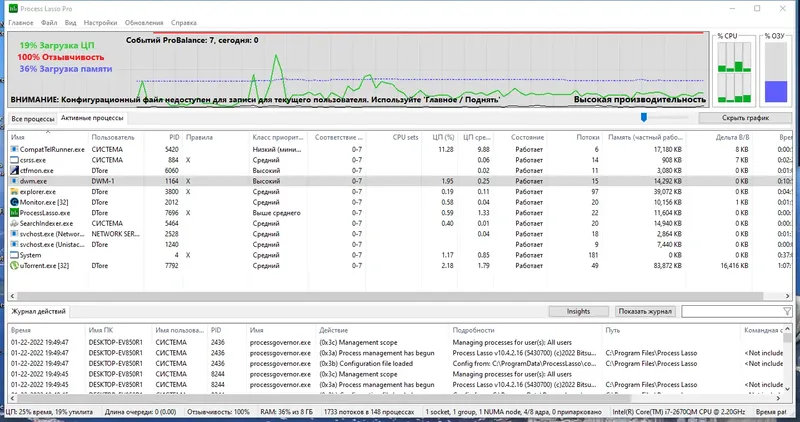Sort by Состояние column header
Screen dimensions: 800x422
pos(520,137)
